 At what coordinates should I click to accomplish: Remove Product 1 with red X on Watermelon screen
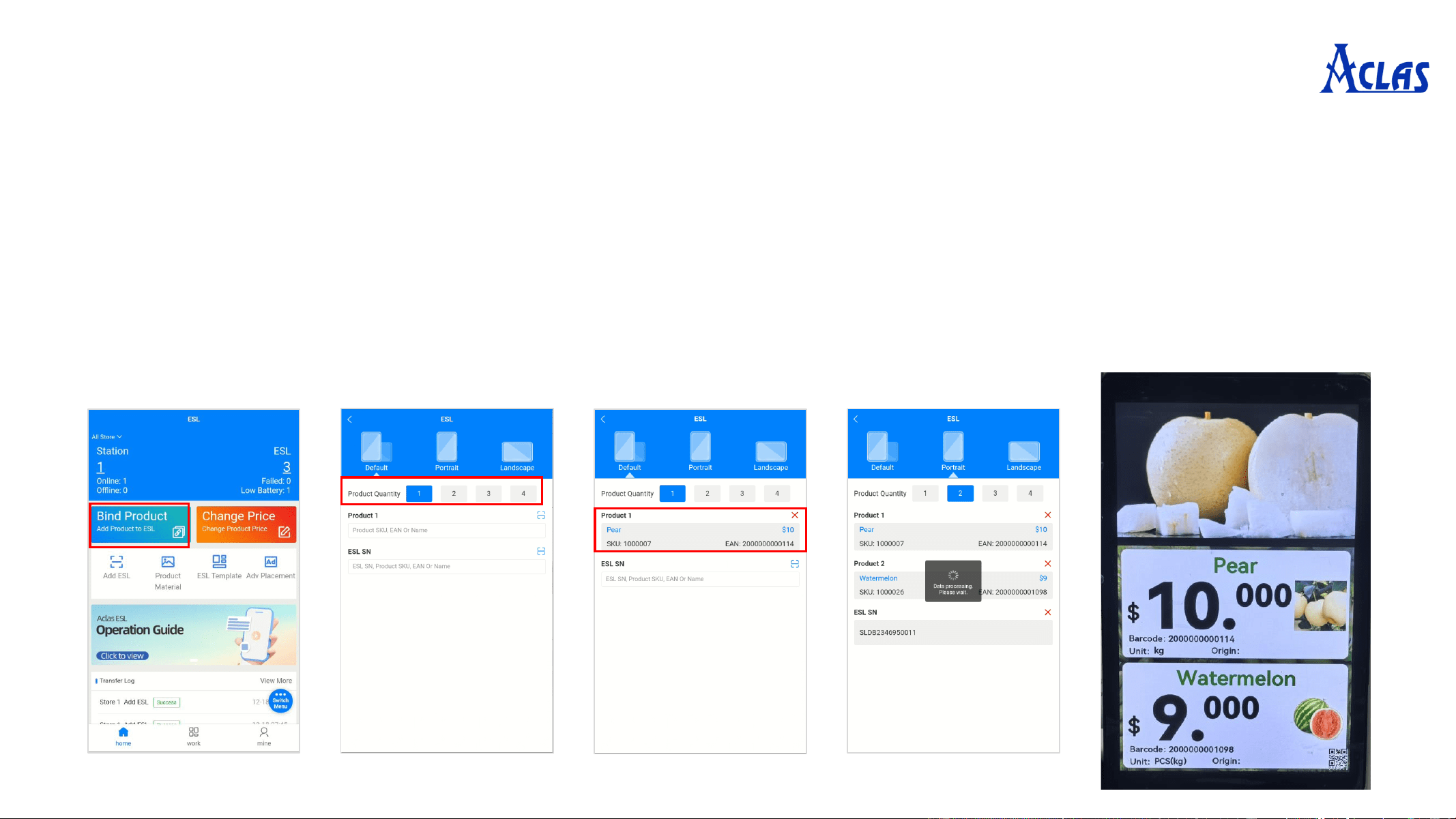[x=1048, y=515]
